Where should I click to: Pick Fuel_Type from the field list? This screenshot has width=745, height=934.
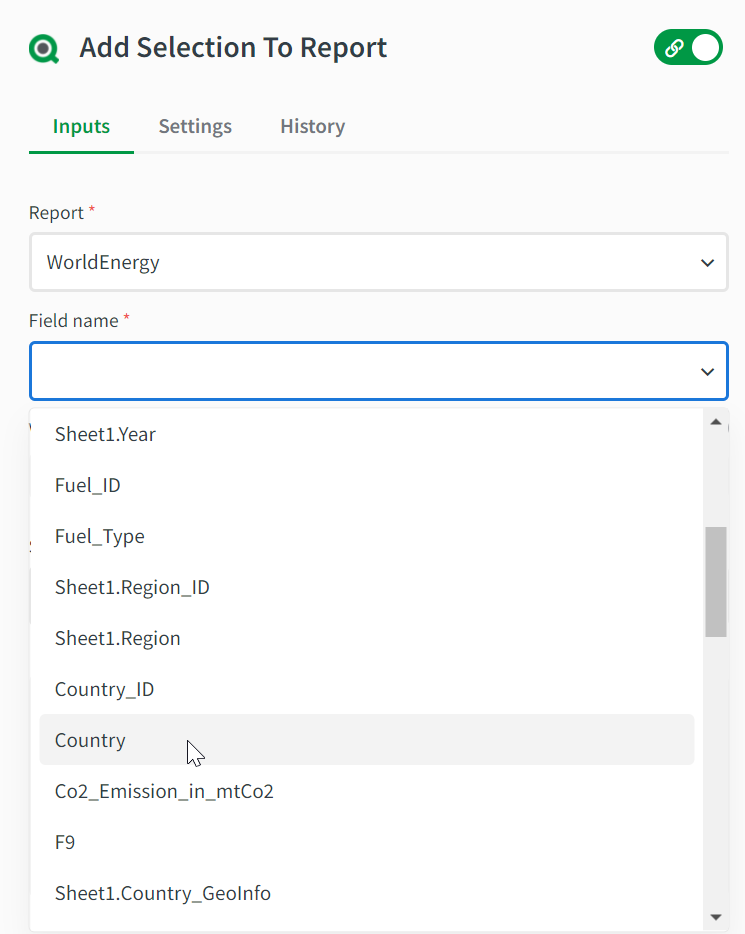(100, 536)
